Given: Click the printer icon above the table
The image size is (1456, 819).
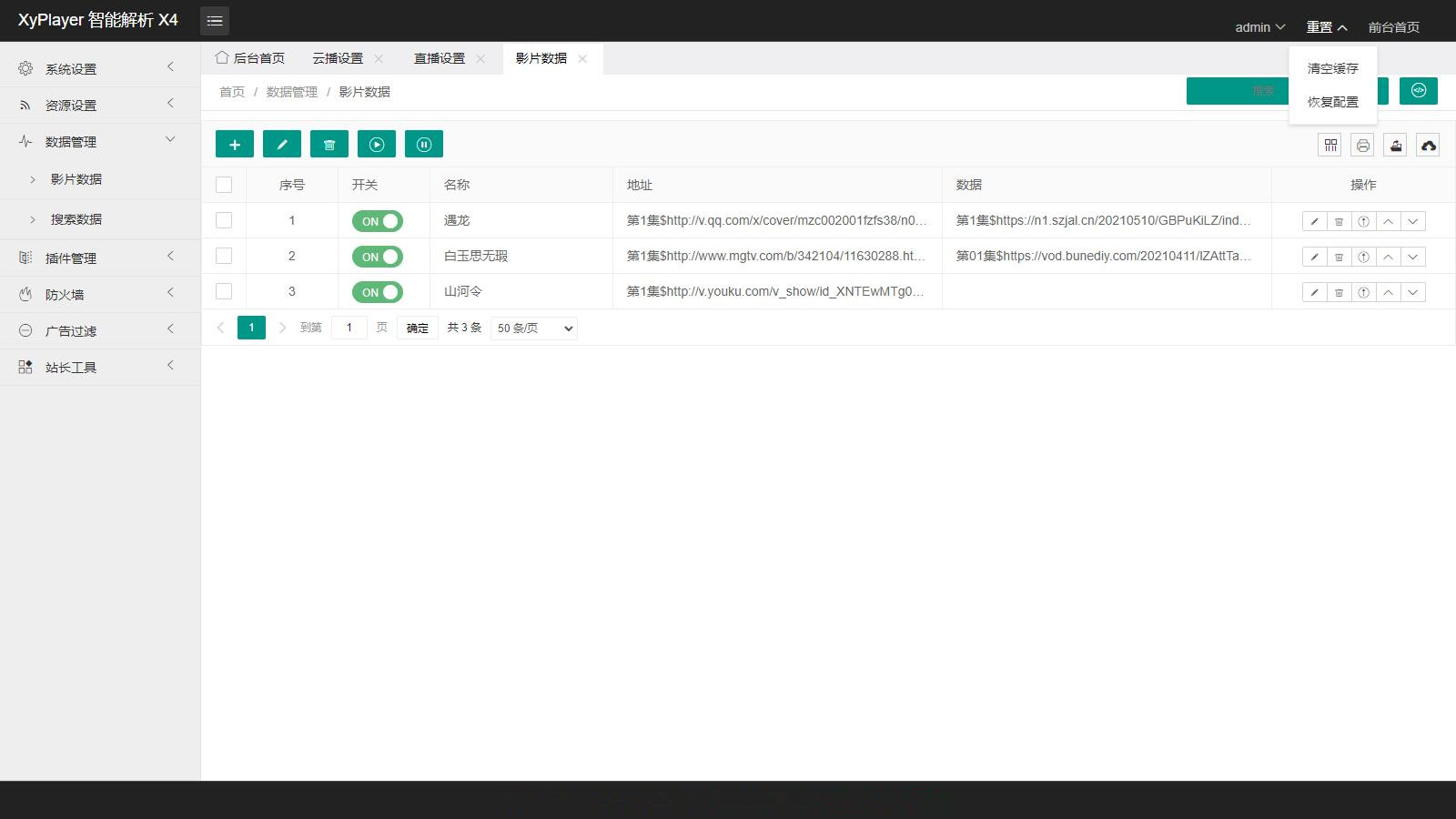Looking at the screenshot, I should (x=1363, y=145).
